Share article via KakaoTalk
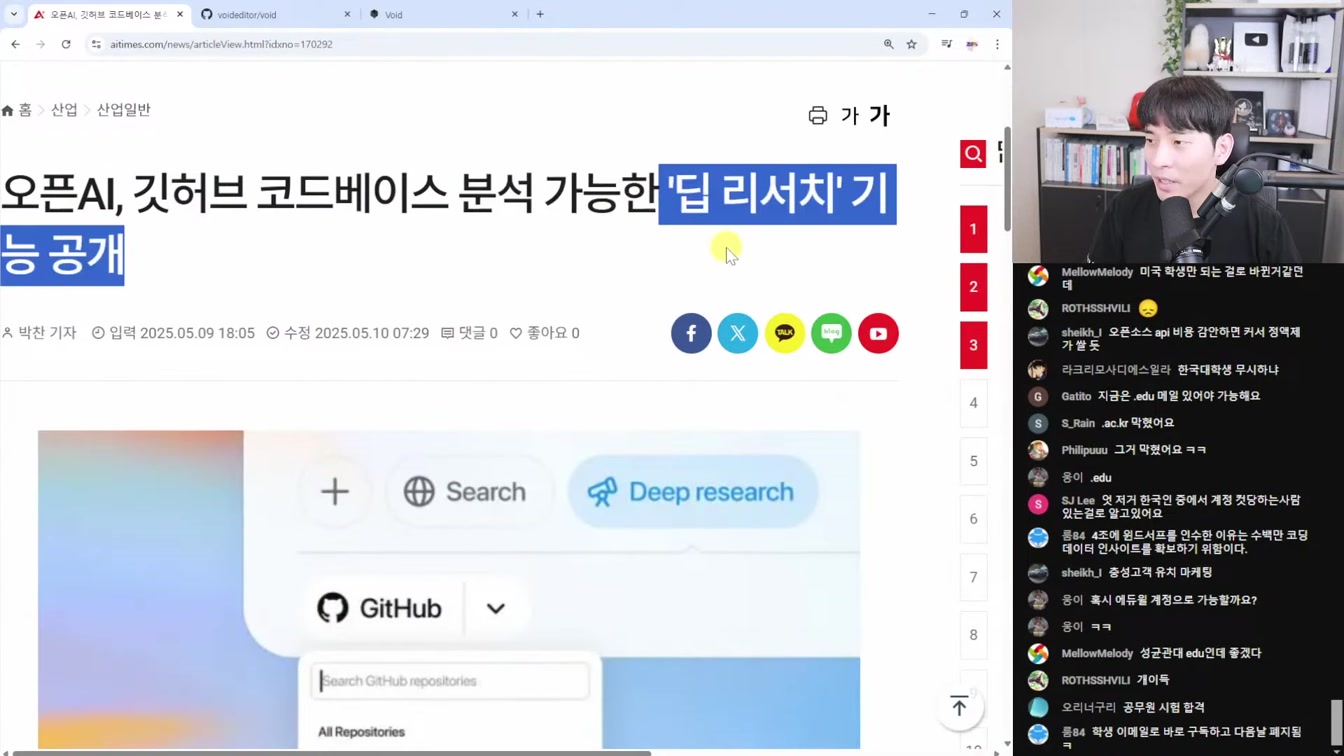This screenshot has width=1344, height=756. 785,333
